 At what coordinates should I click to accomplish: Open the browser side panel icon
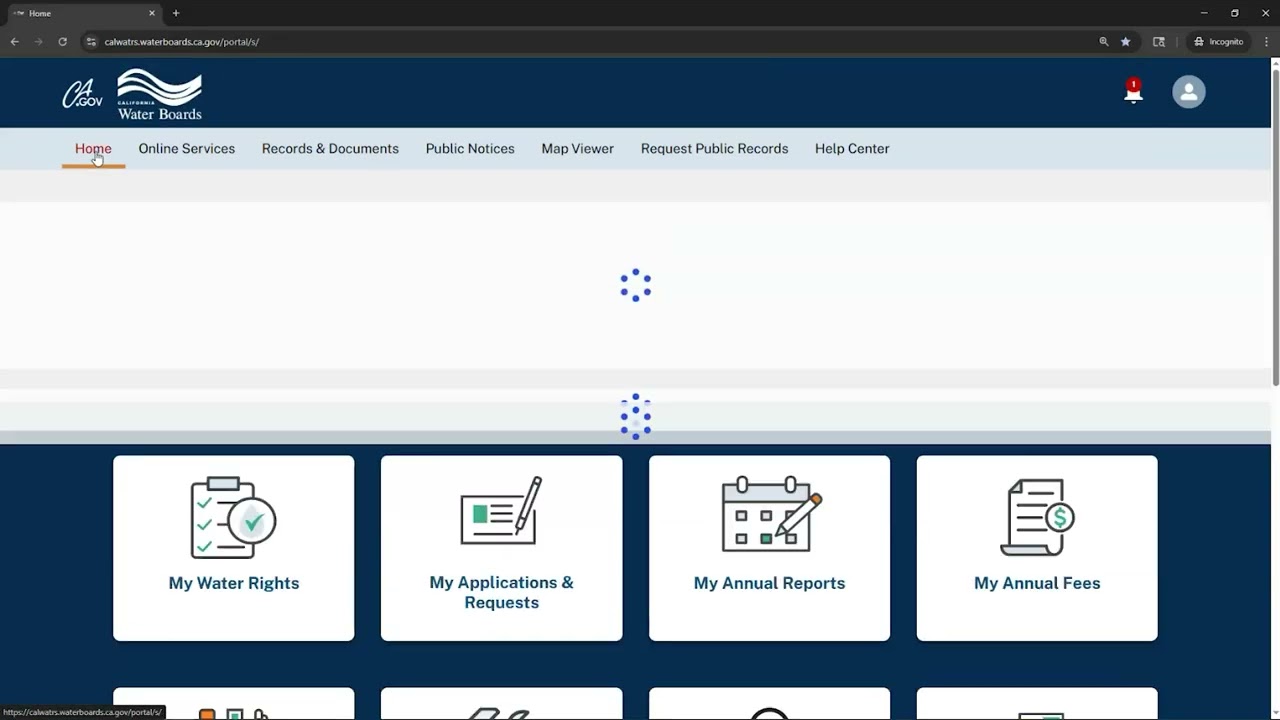tap(1159, 42)
